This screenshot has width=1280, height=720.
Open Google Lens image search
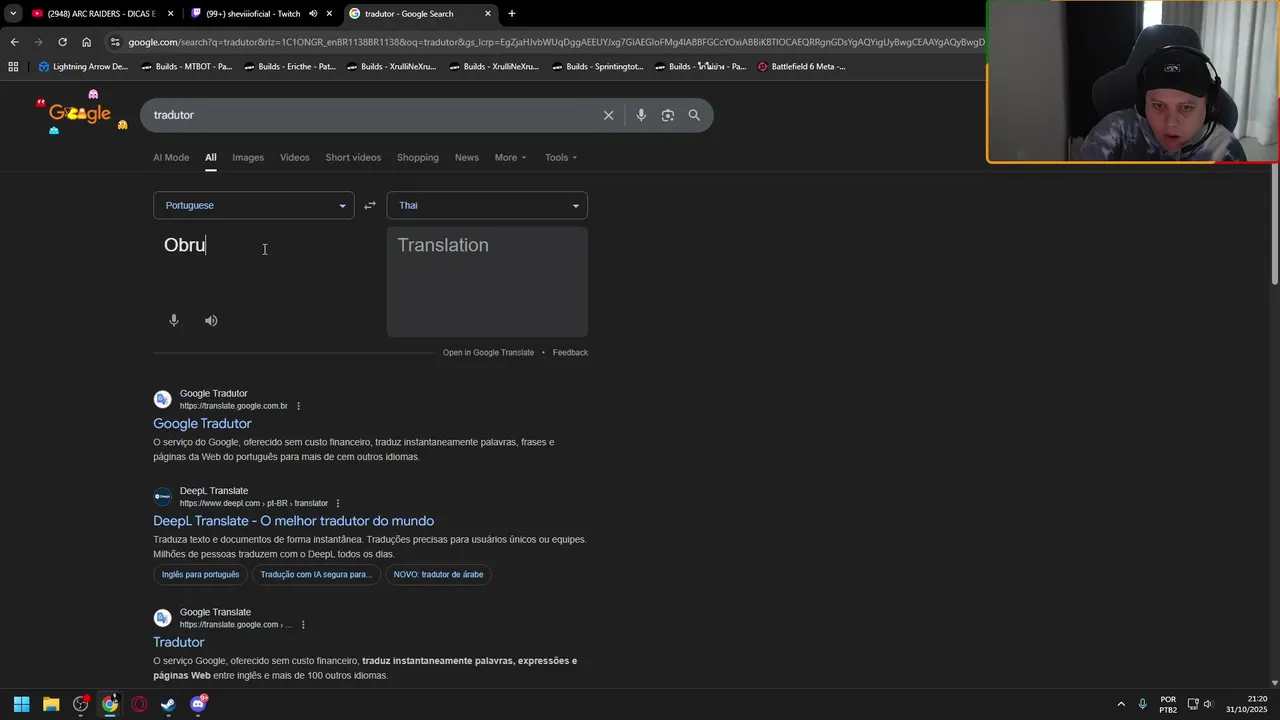tap(668, 115)
